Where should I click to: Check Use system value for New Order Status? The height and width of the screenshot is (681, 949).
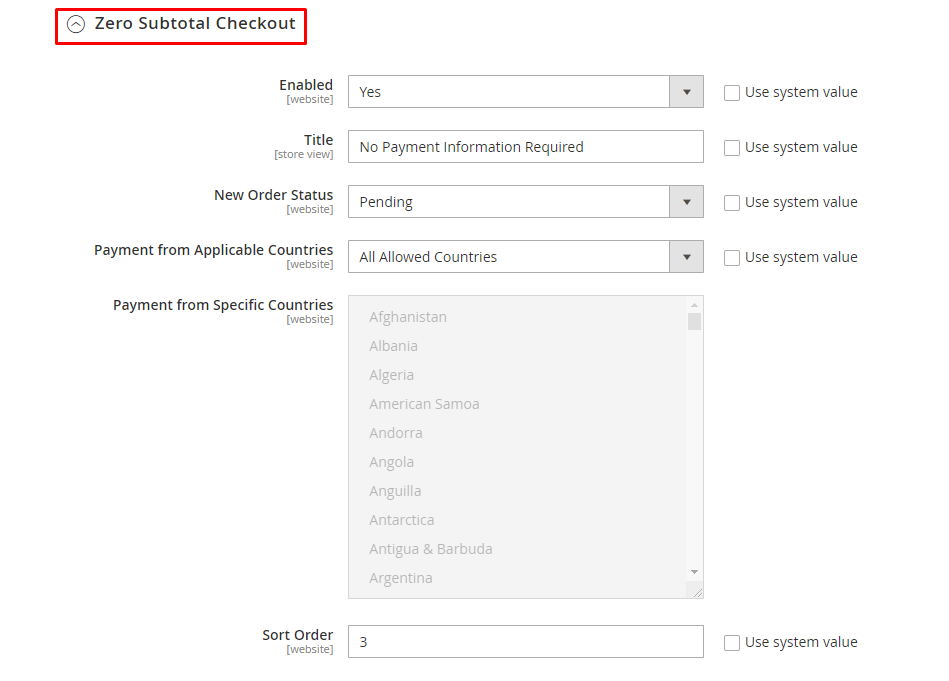click(732, 203)
